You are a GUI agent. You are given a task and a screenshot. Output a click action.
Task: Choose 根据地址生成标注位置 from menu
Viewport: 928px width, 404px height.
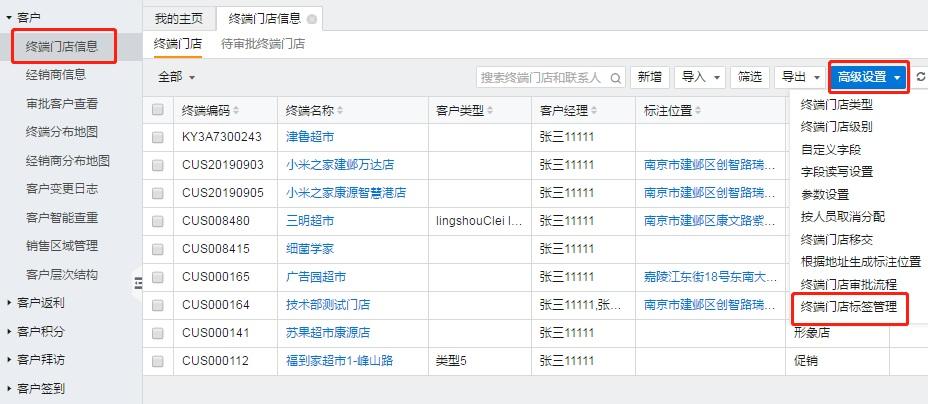click(861, 262)
